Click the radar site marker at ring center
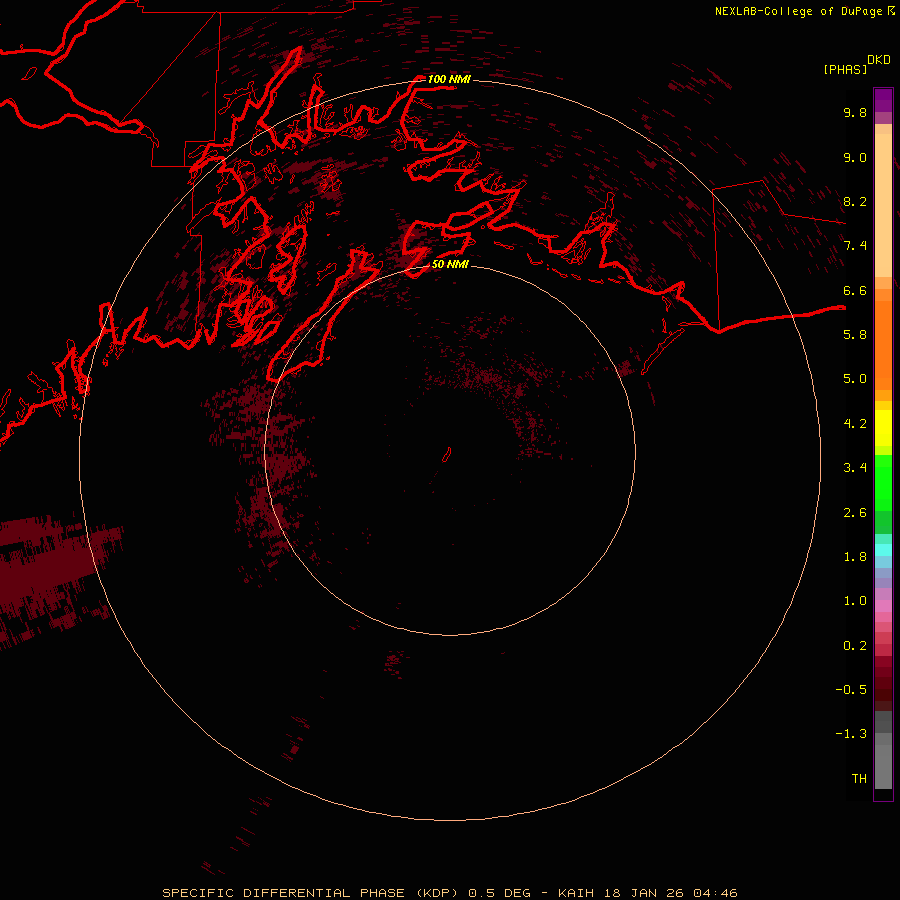Image resolution: width=900 pixels, height=900 pixels. (x=447, y=455)
